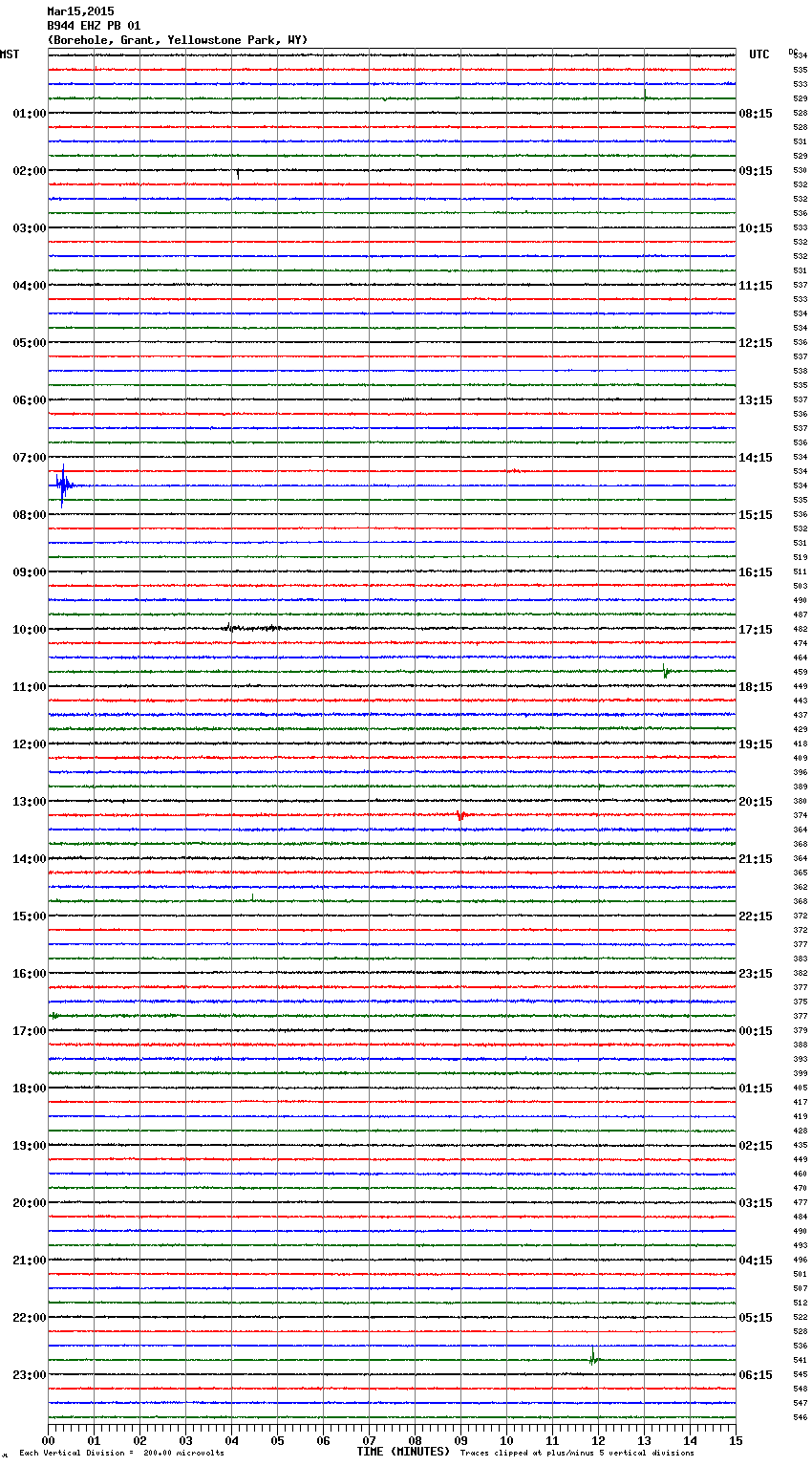This screenshot has height=1466, width=812.
Task: Select the 21:00 MST row label
Action: [x=30, y=1261]
